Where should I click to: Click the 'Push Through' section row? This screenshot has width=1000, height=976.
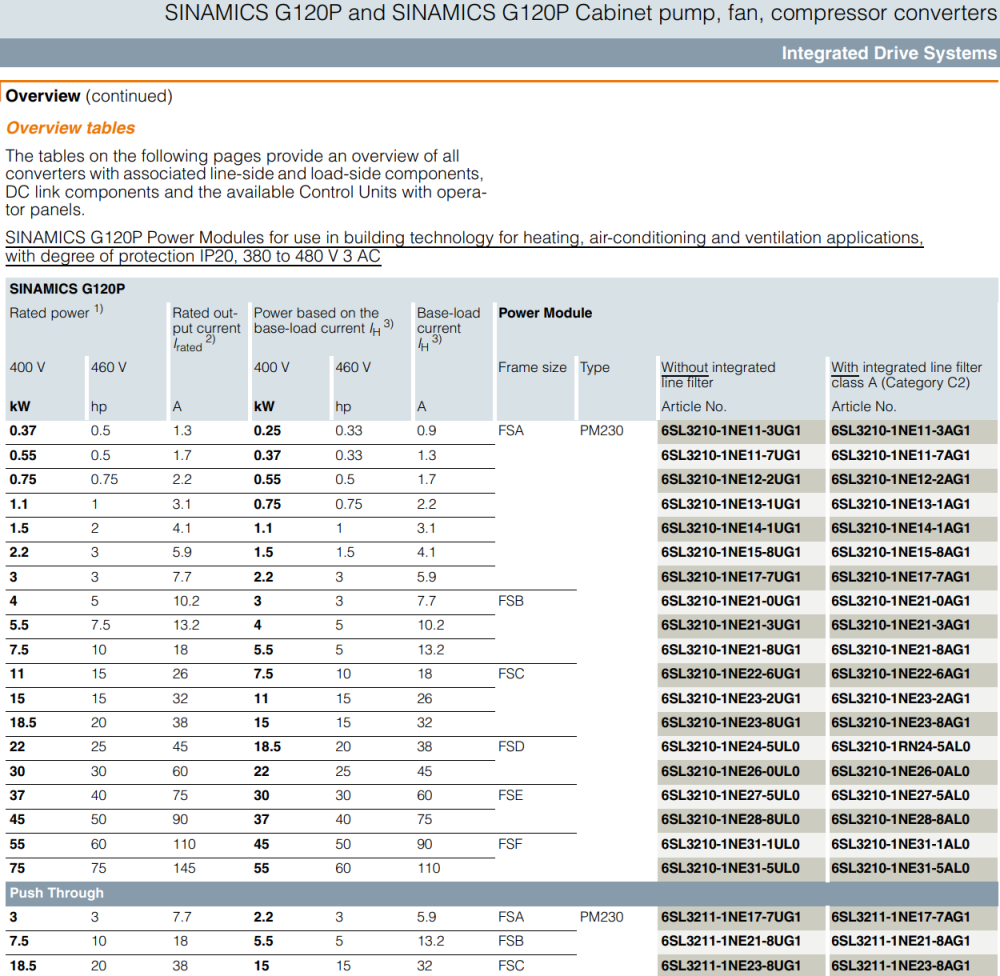tap(57, 893)
